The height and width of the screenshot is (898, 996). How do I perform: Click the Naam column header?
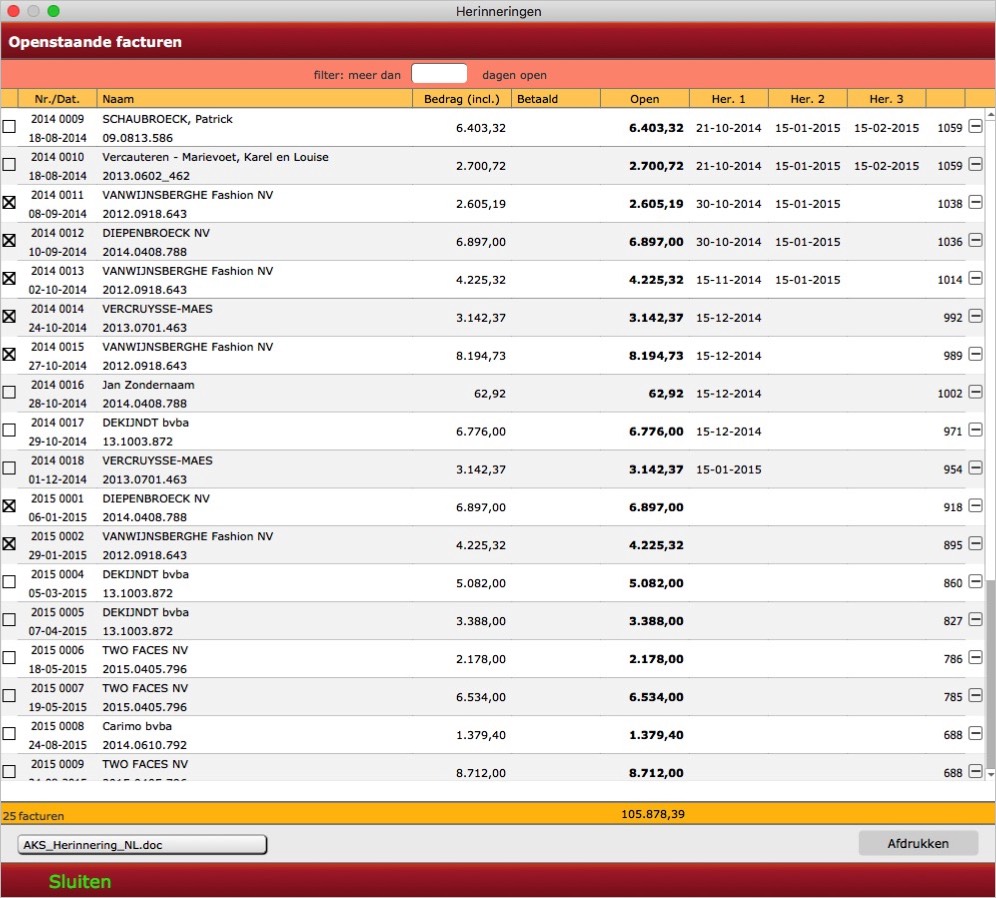255,99
